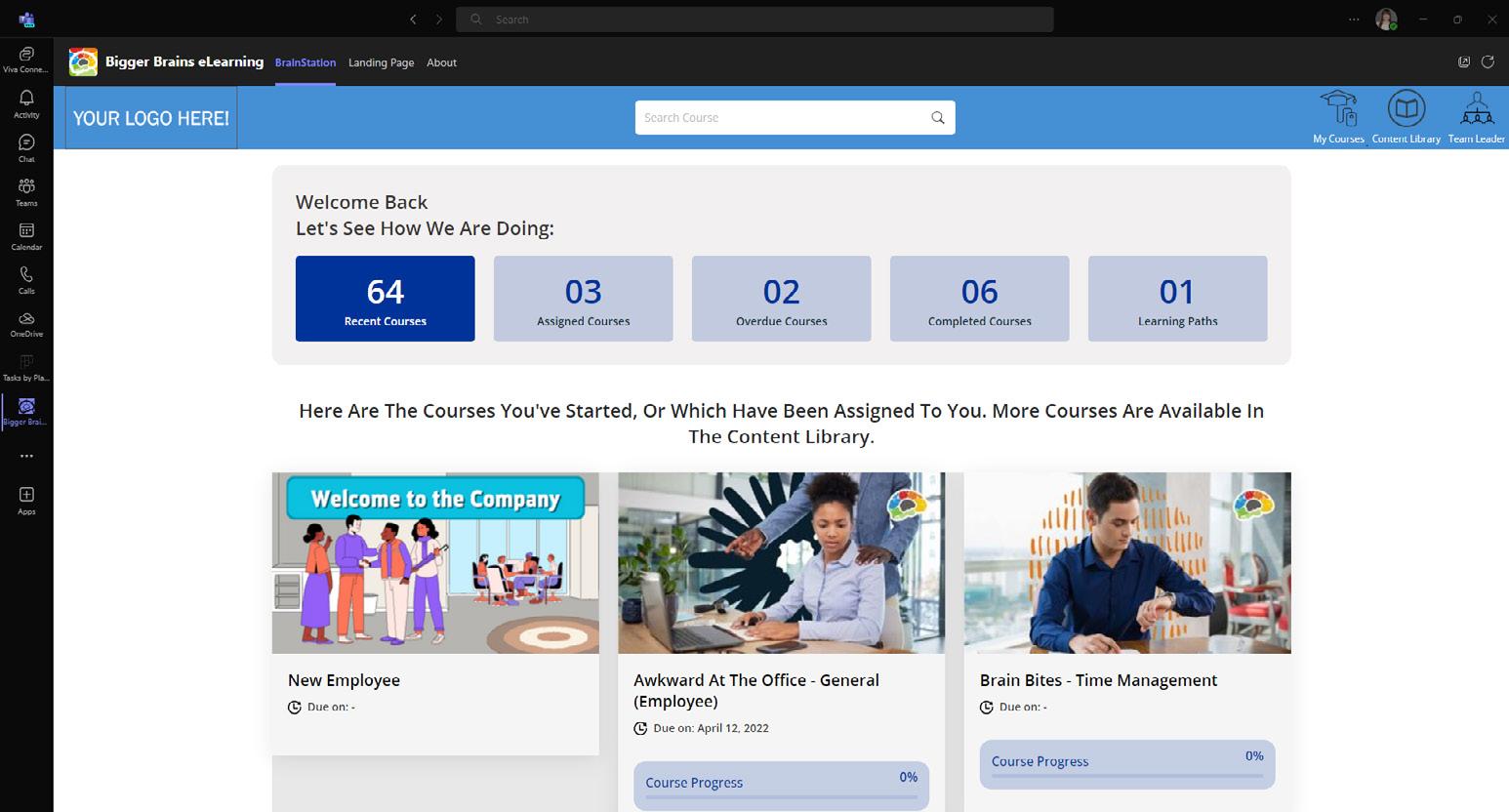Select the 03 Assigned Courses tile
This screenshot has width=1509, height=812.
click(x=584, y=299)
